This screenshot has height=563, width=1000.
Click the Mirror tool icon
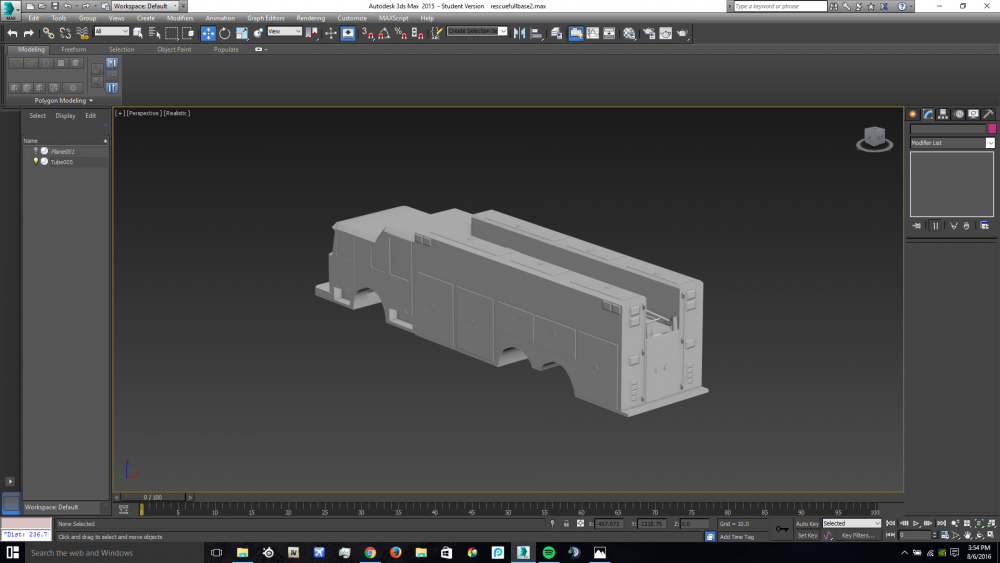click(519, 33)
